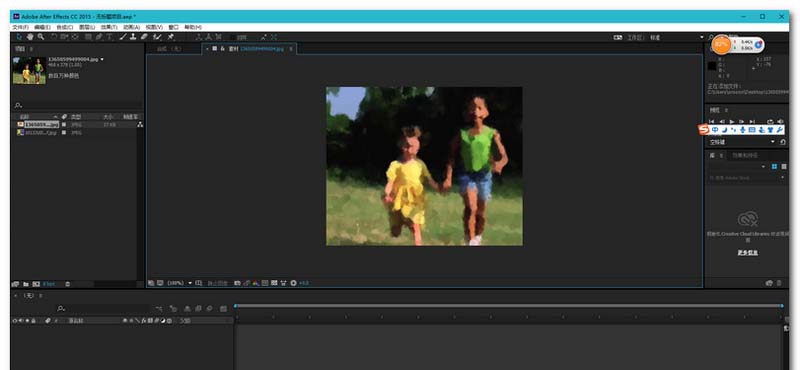The image size is (800, 370).
Task: Open the workspace dropdown arrow
Action: [x=702, y=38]
